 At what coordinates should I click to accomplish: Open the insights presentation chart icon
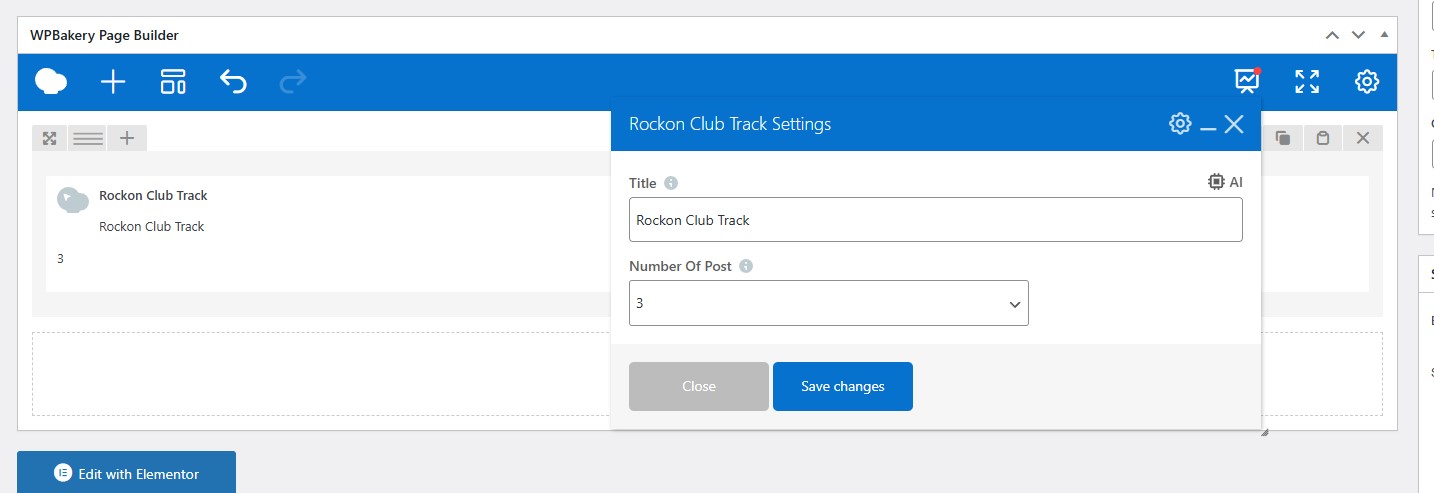coord(1247,81)
